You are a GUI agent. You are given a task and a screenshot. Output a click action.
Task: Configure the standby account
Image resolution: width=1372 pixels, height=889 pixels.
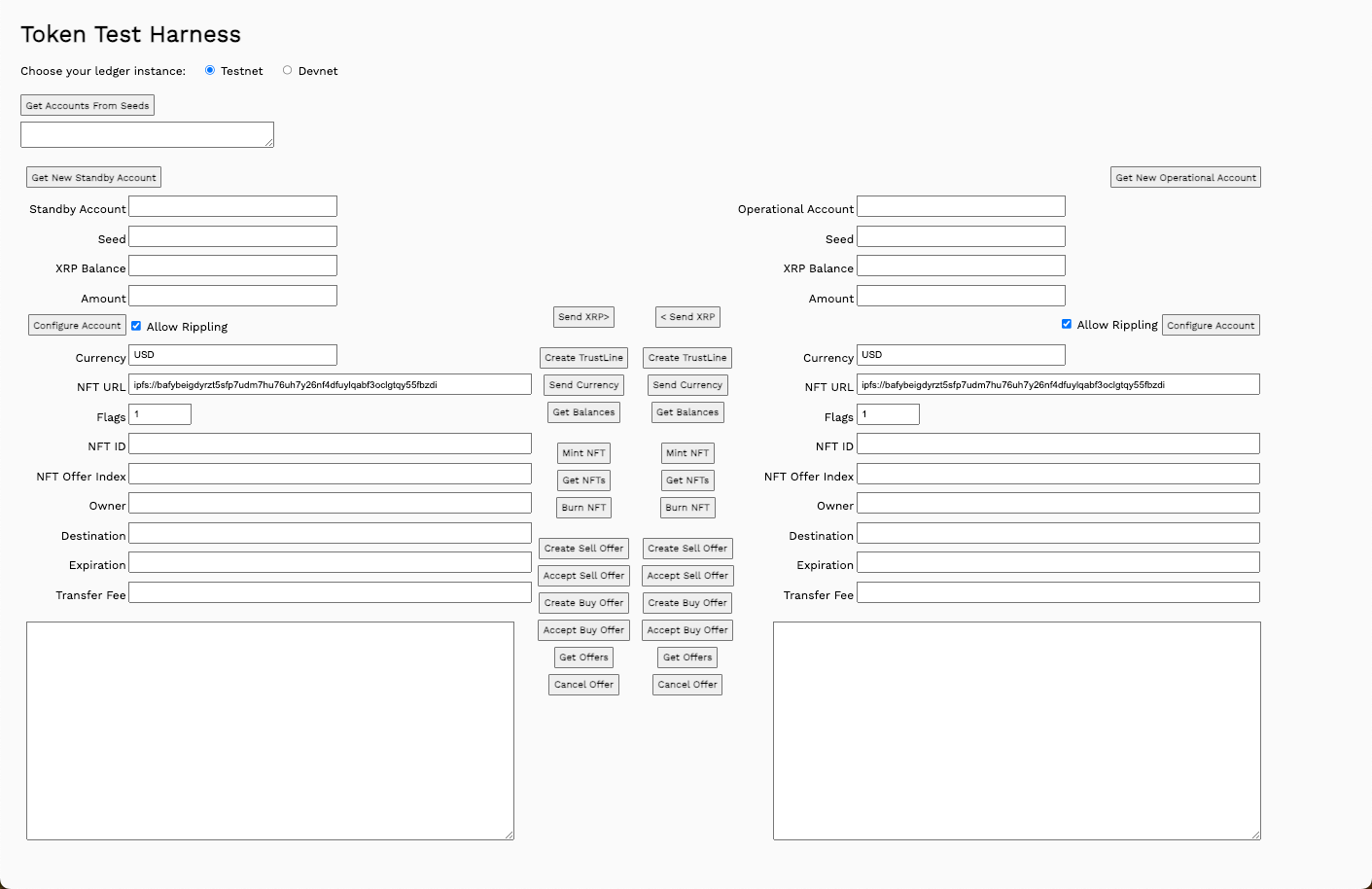coord(76,324)
